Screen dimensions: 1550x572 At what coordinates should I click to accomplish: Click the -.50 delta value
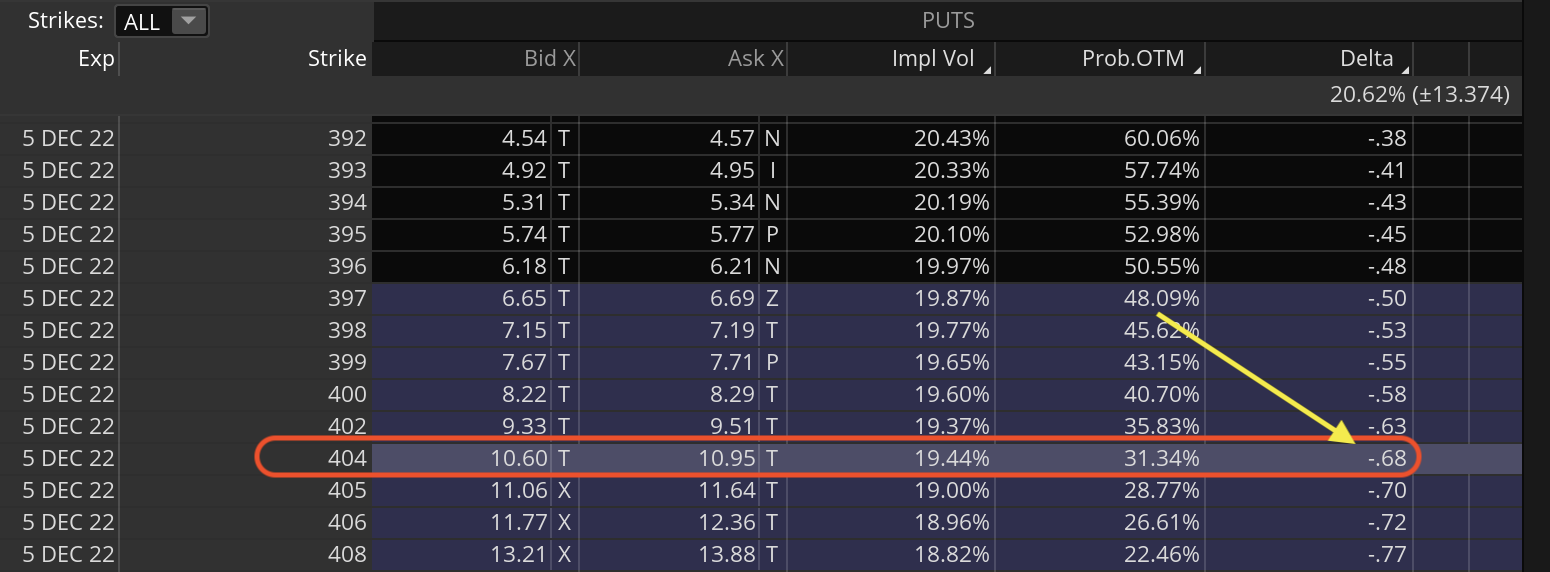point(1386,298)
